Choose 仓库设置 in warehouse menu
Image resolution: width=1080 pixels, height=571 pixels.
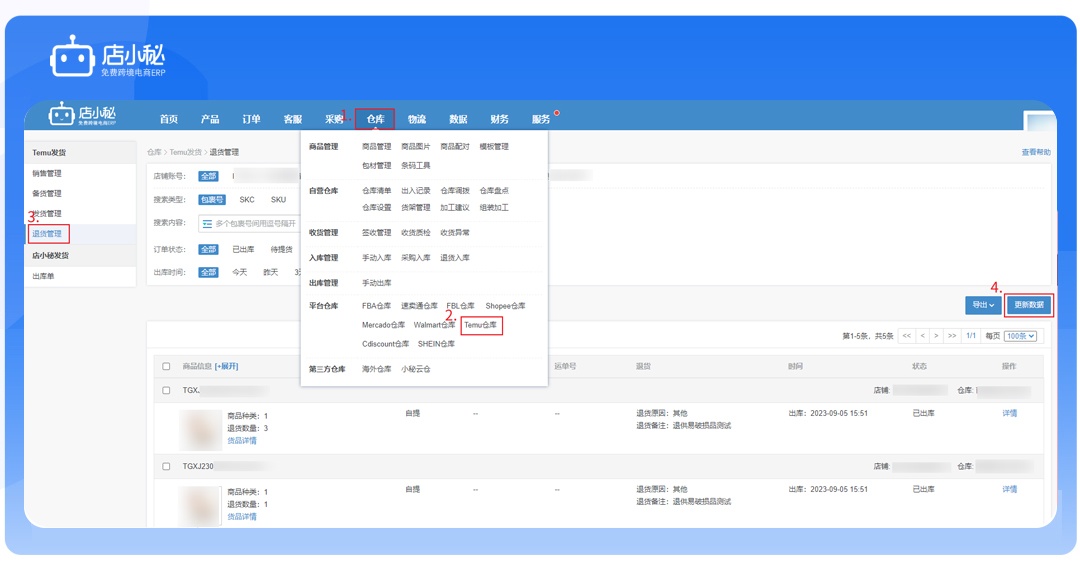click(376, 207)
